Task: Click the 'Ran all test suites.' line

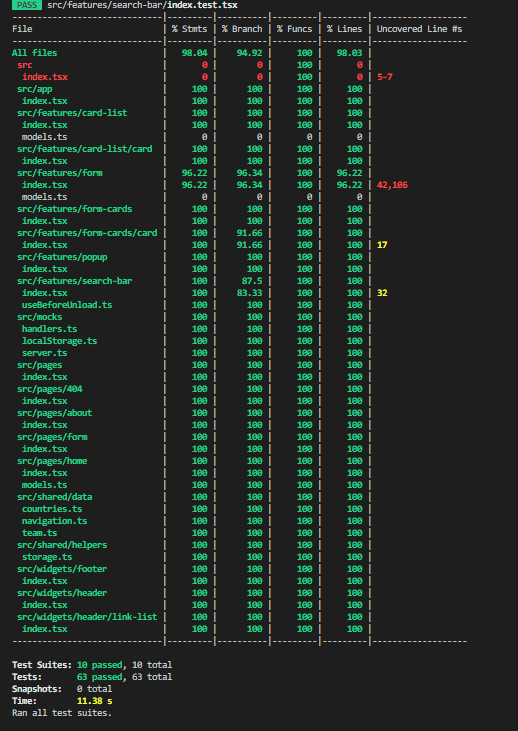Action: click(x=62, y=713)
